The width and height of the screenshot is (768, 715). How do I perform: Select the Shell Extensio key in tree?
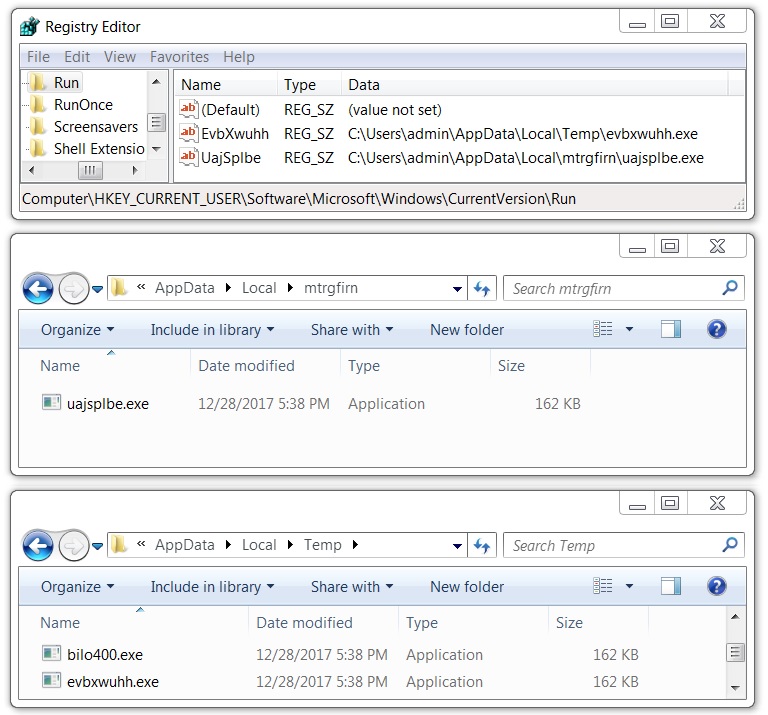click(99, 149)
